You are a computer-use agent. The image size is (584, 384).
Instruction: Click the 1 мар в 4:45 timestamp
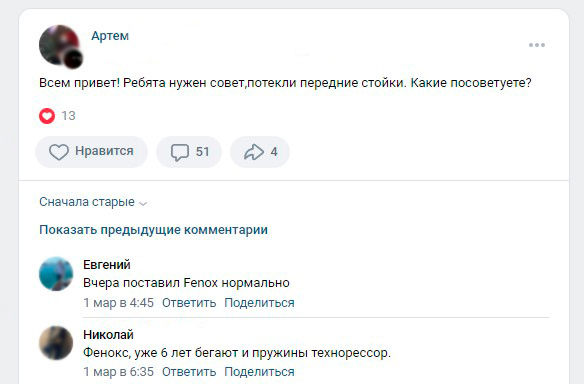(118, 302)
